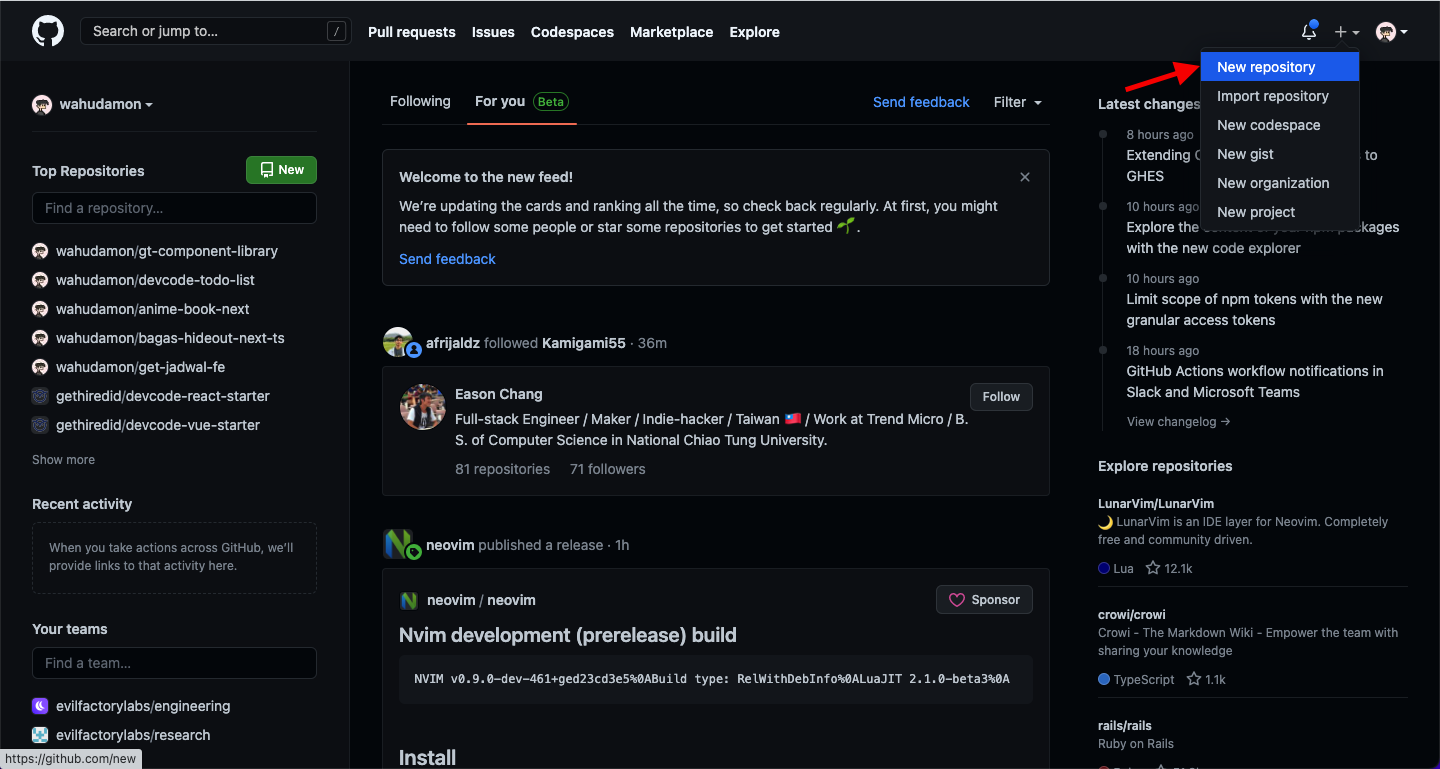Select New codespace menu item
This screenshot has height=769, width=1440.
[x=1280, y=125]
